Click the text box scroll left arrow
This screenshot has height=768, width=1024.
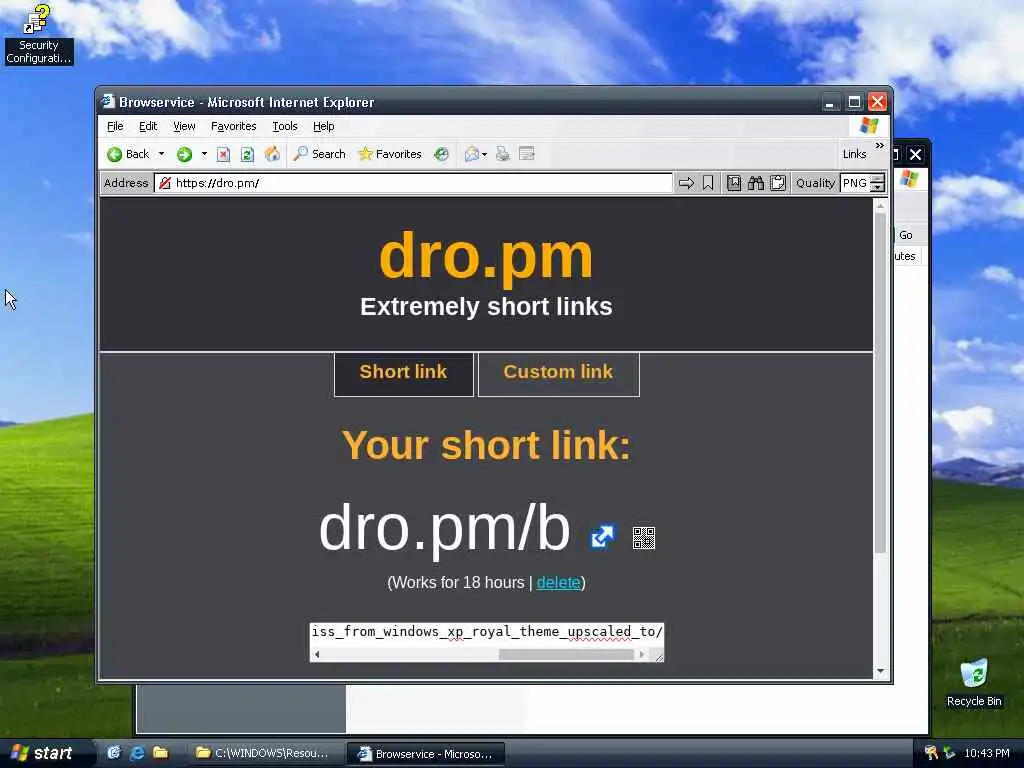coord(317,654)
